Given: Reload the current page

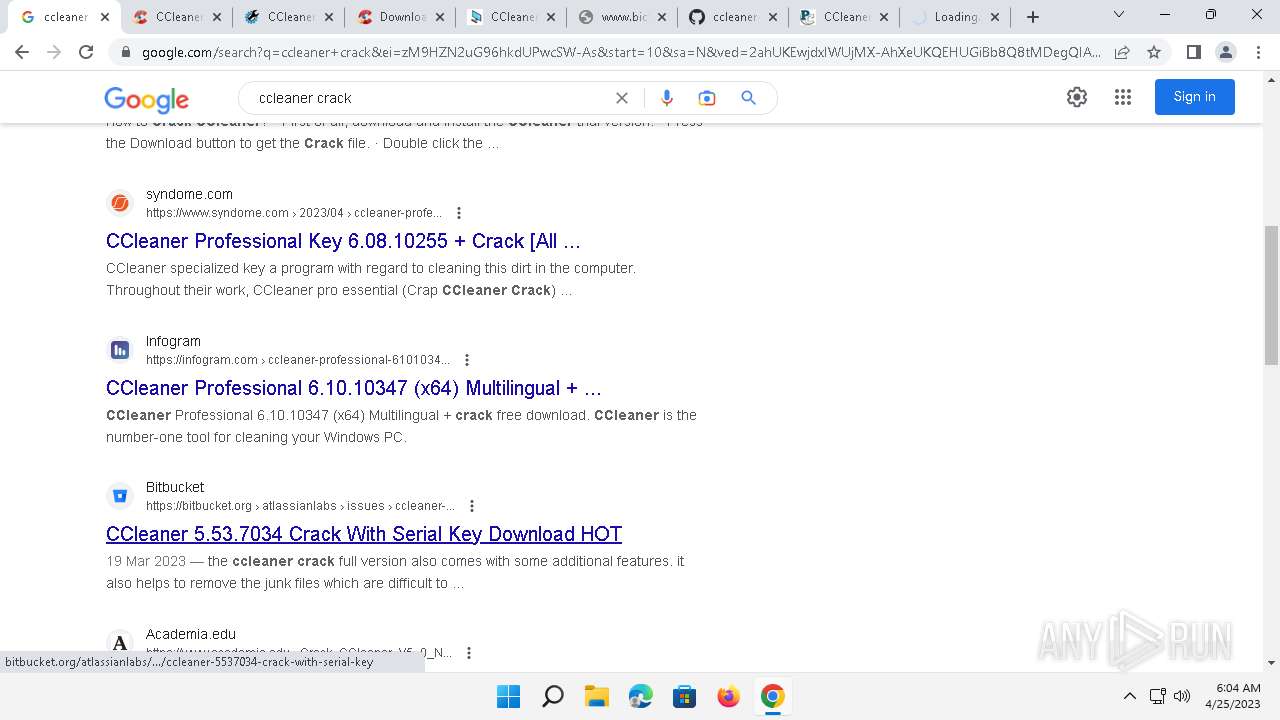Looking at the screenshot, I should 86,52.
